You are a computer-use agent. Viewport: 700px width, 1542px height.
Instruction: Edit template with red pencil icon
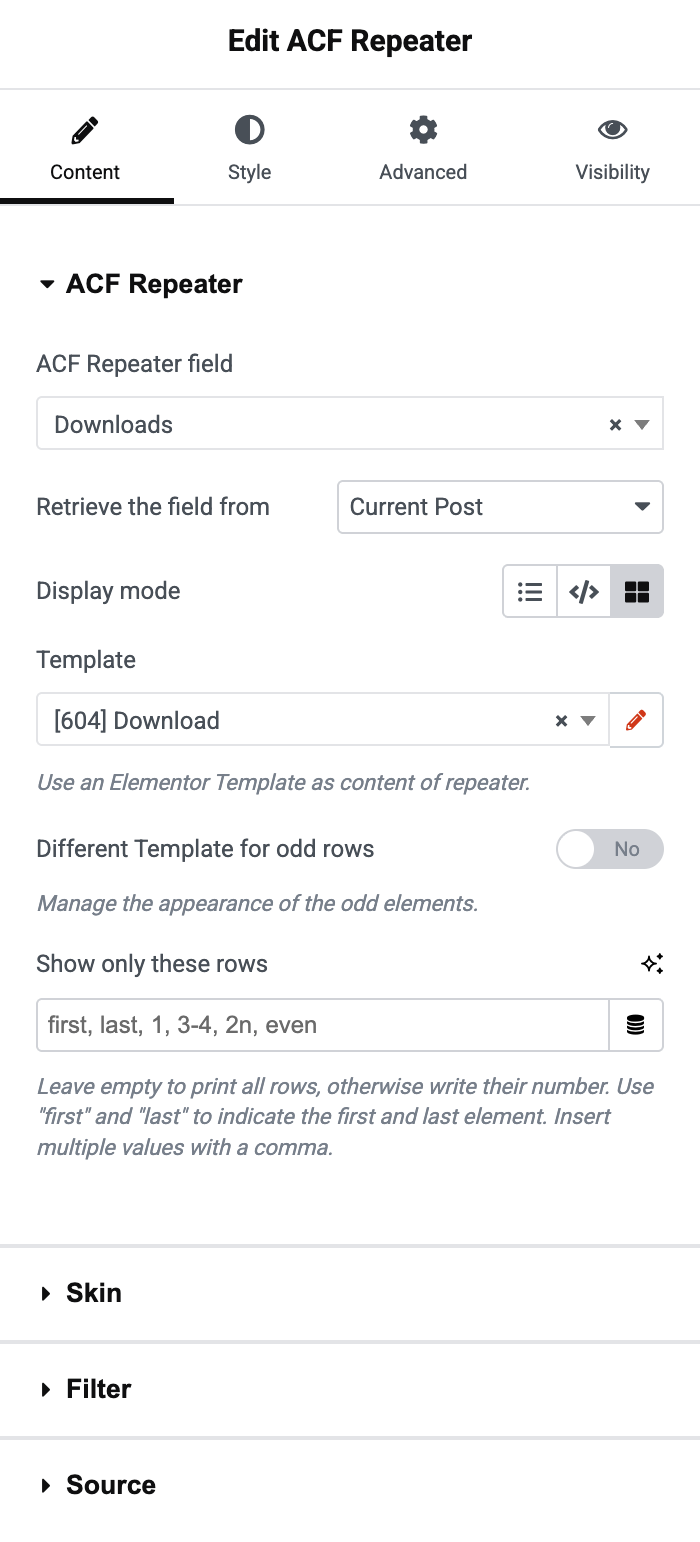point(636,720)
